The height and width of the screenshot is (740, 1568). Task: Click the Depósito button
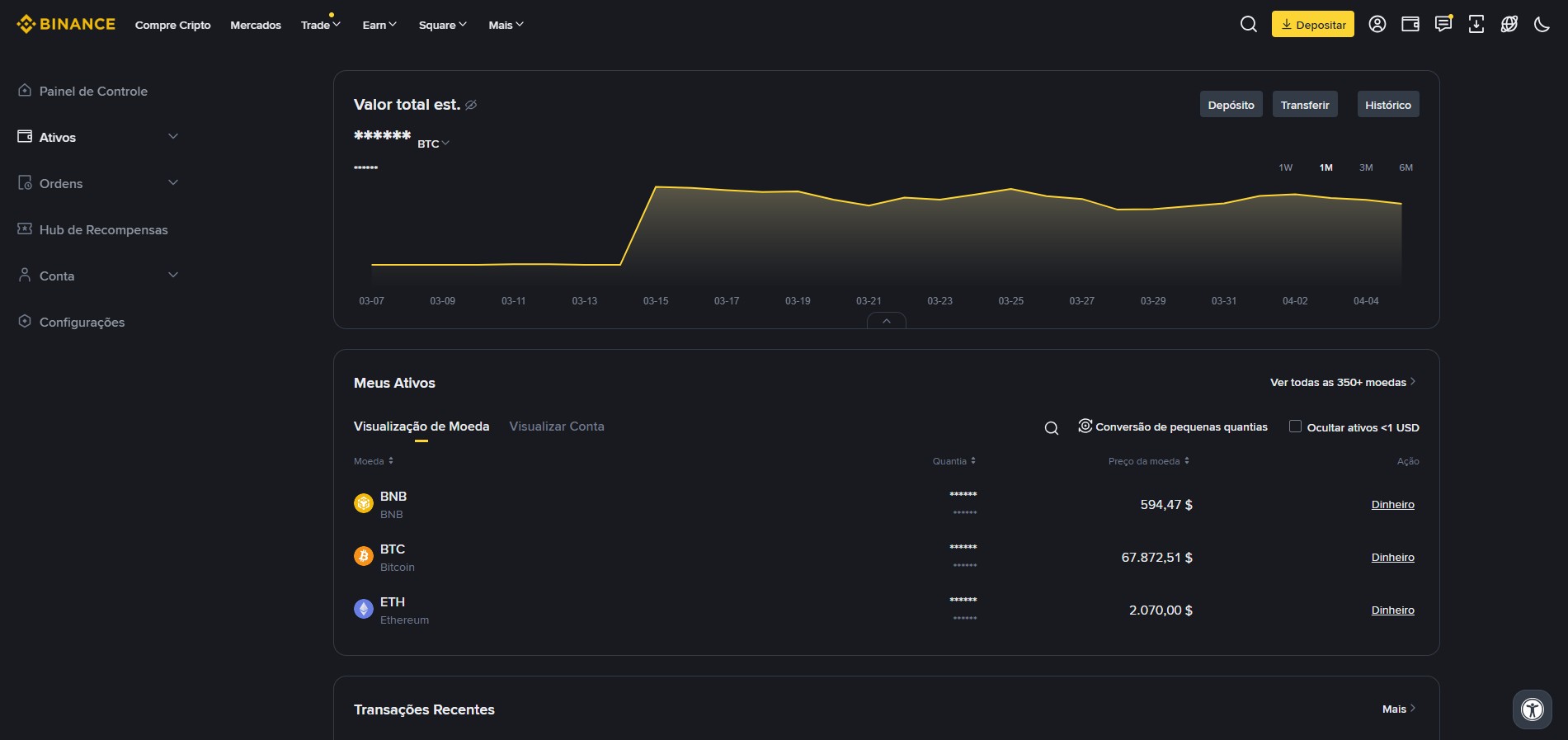click(1231, 104)
